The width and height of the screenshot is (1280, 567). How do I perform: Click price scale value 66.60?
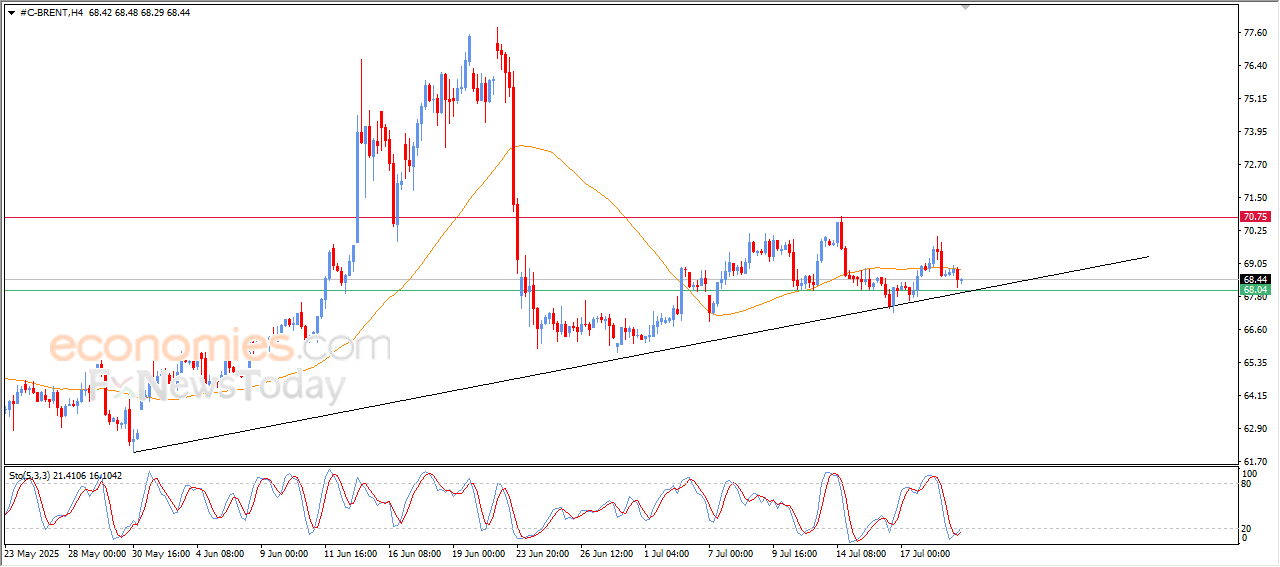(x=1254, y=330)
